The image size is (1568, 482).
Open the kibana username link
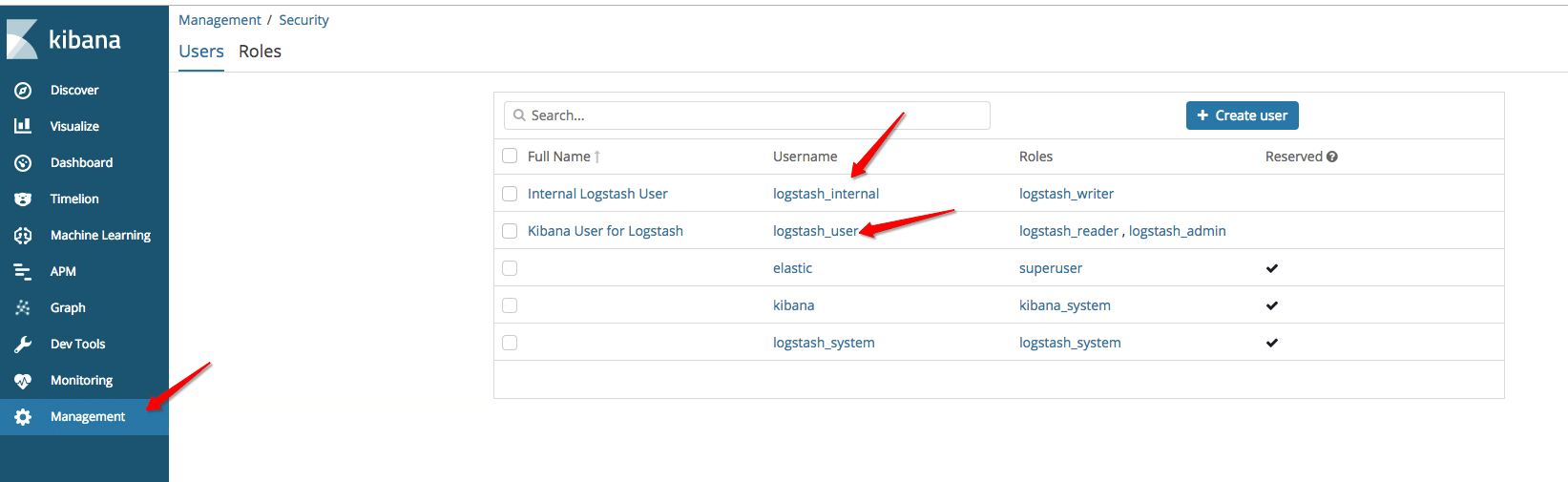pos(793,305)
